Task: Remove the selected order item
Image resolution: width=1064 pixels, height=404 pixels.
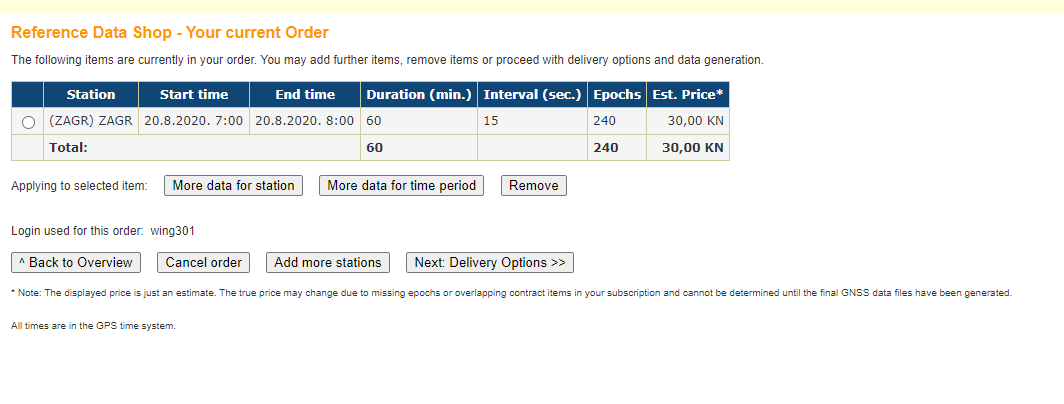Action: click(x=533, y=186)
